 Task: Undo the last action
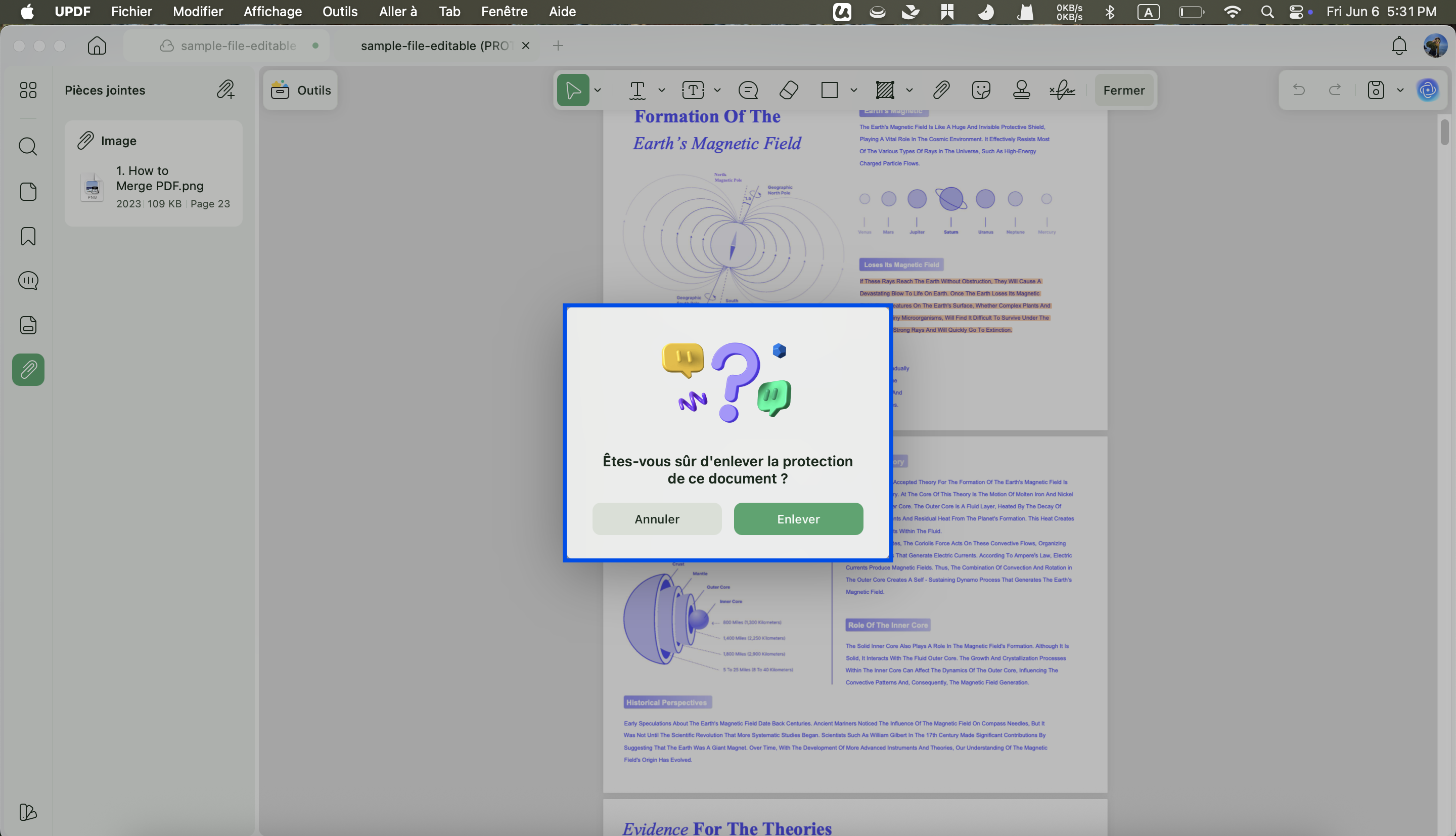pos(1298,90)
